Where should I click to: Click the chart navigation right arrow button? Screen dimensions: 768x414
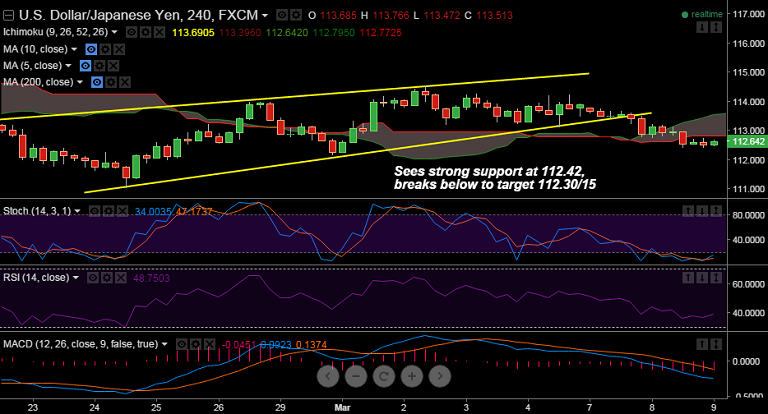click(x=440, y=376)
